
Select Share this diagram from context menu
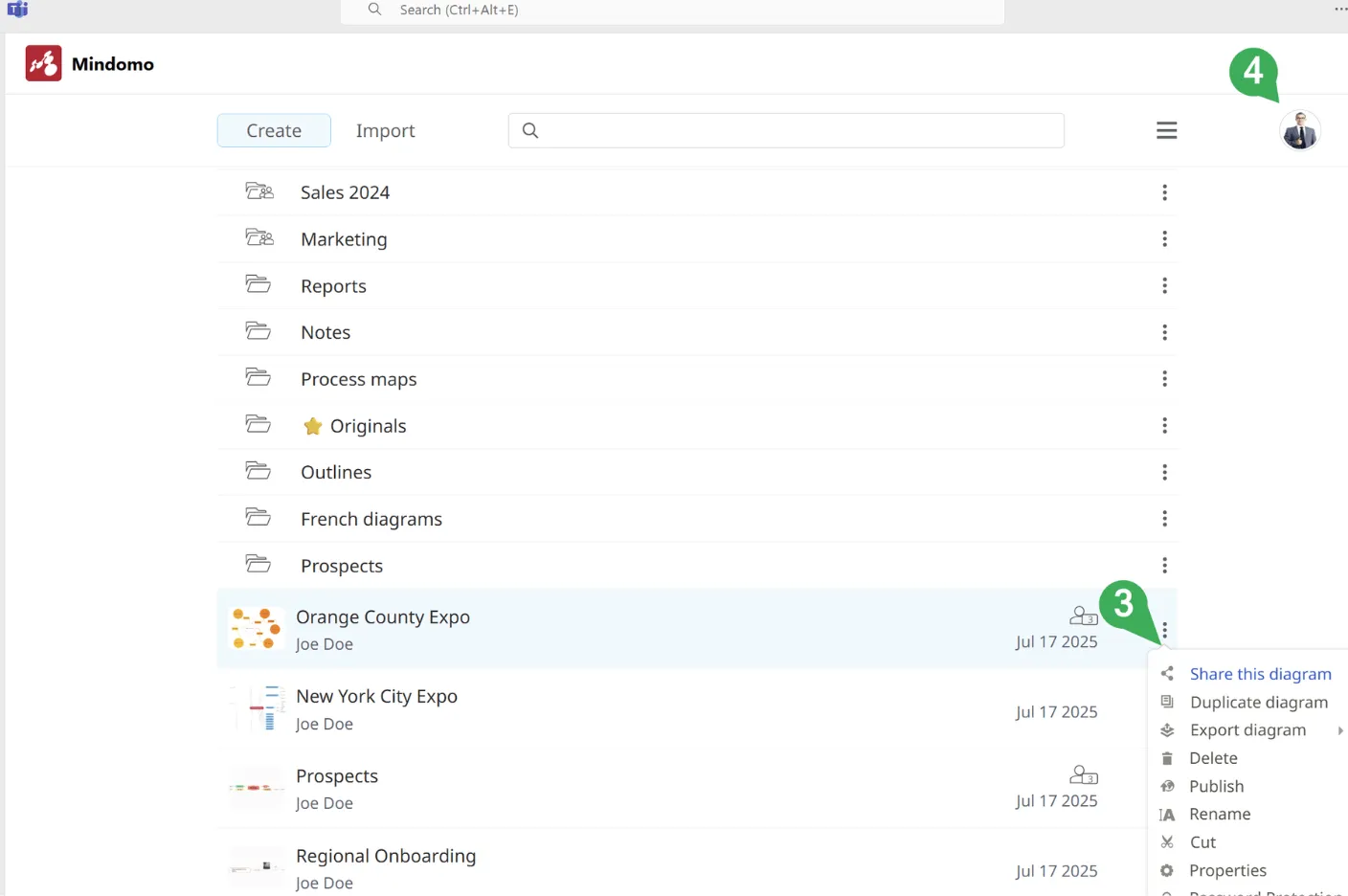pos(1260,674)
